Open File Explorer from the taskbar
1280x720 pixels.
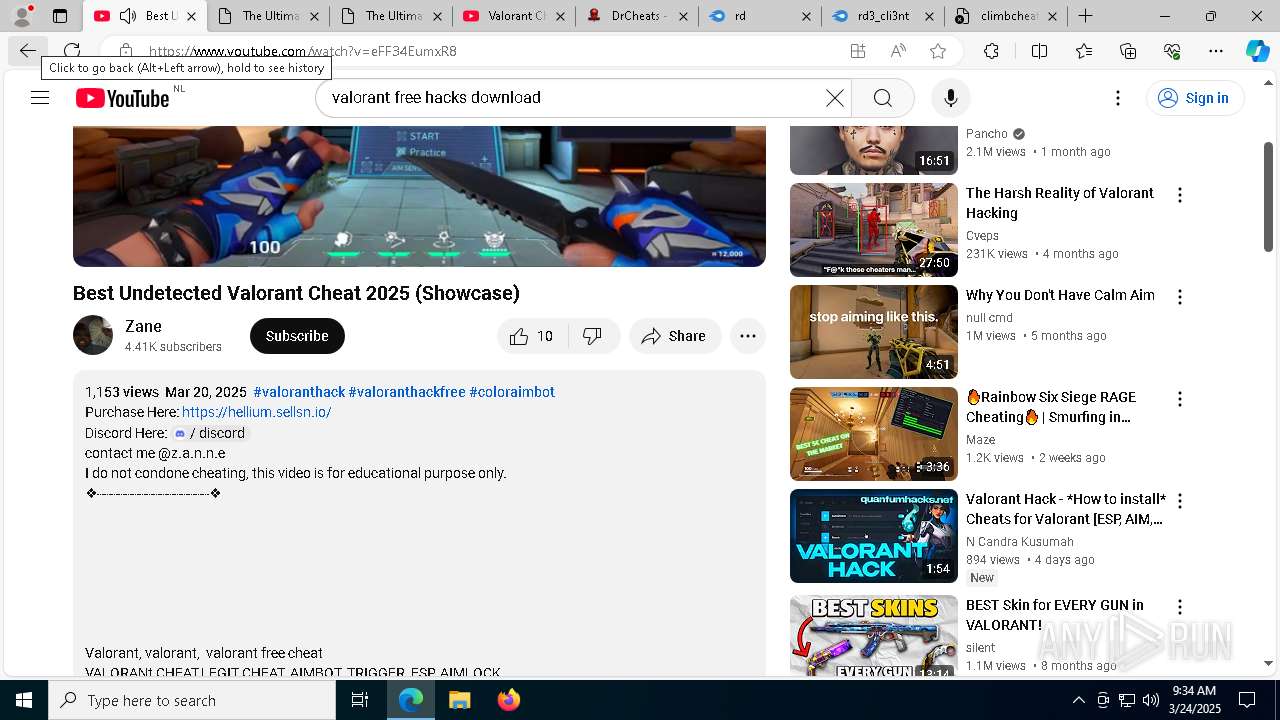point(459,700)
